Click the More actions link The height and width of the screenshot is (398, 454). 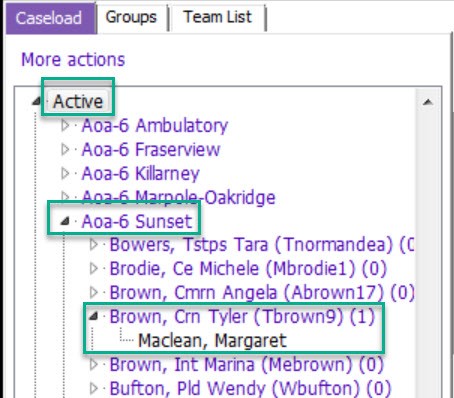[x=73, y=60]
